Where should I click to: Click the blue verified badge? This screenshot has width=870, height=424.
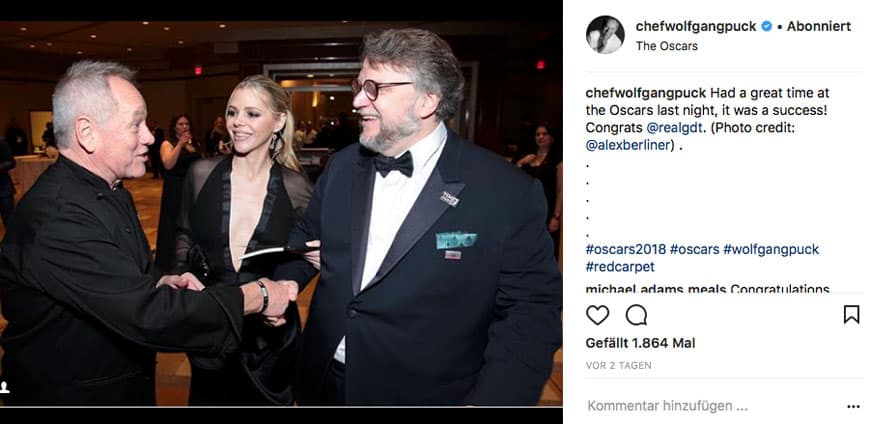767,27
